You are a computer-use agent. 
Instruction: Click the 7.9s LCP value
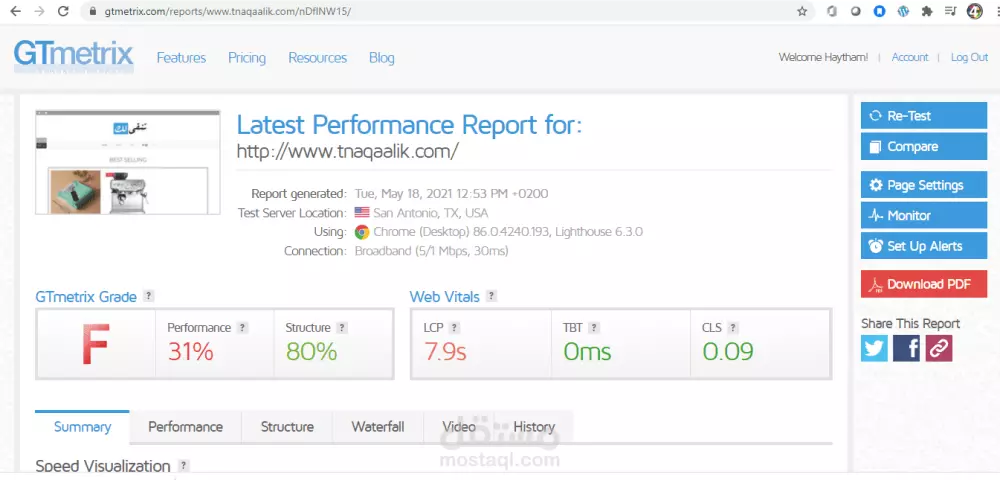445,351
